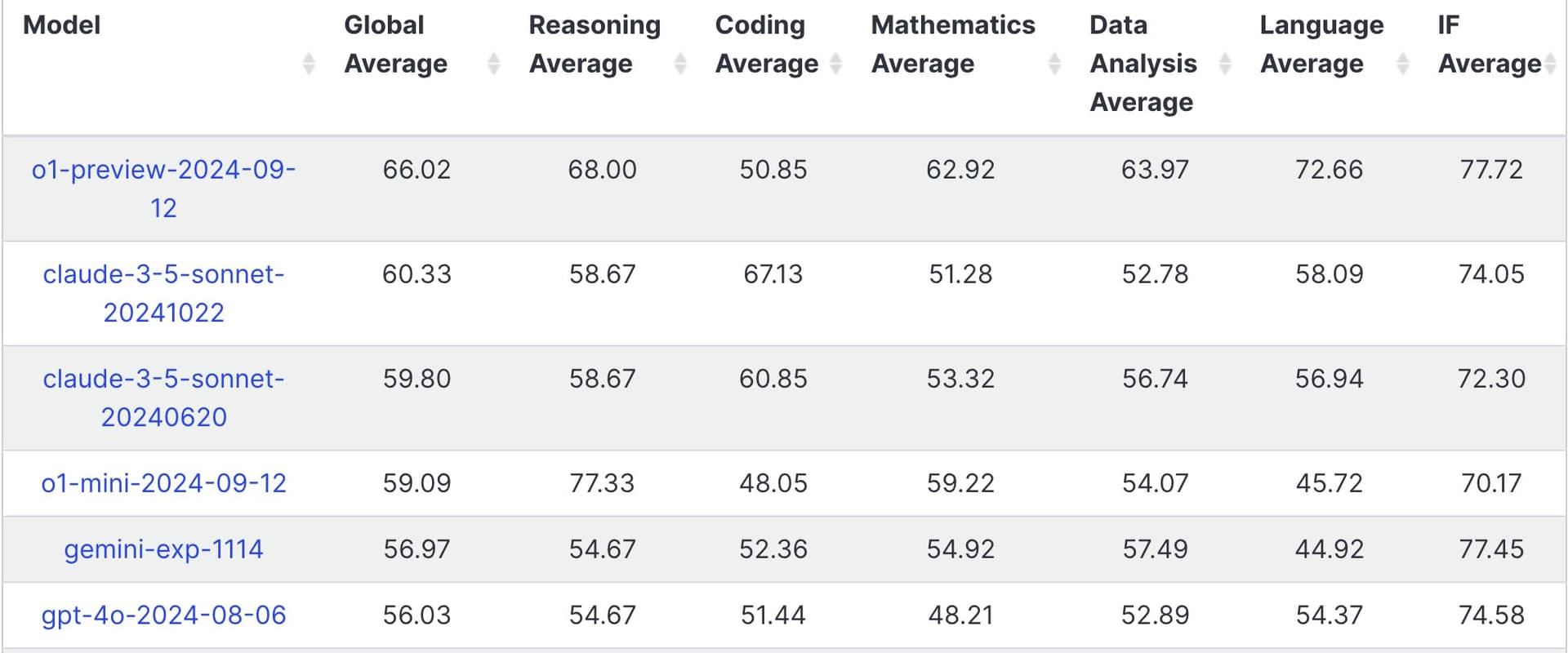
Task: Select o1-mini reasoning score 77.33 cell
Action: [x=602, y=483]
